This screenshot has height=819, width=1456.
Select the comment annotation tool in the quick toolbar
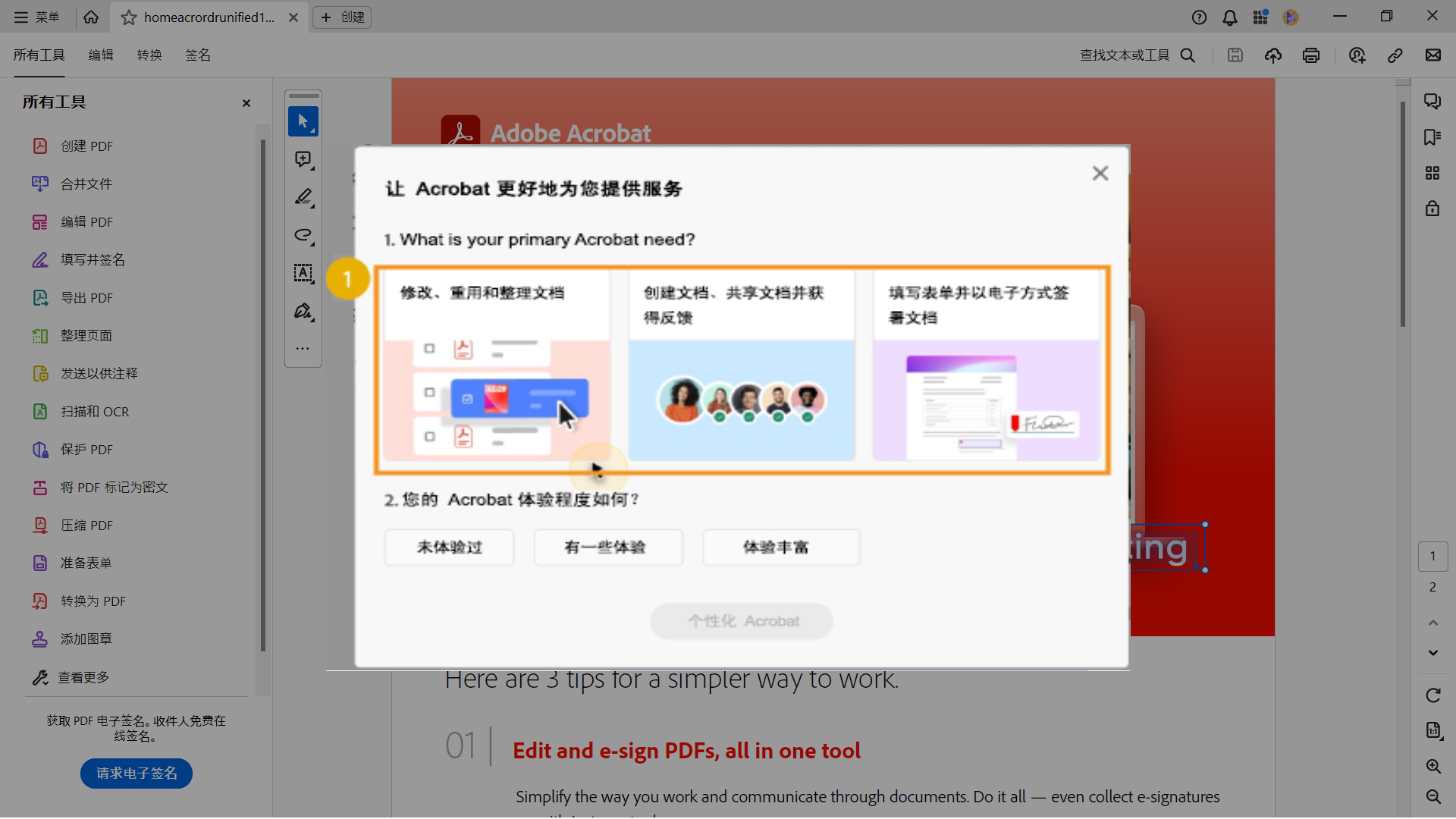[303, 159]
